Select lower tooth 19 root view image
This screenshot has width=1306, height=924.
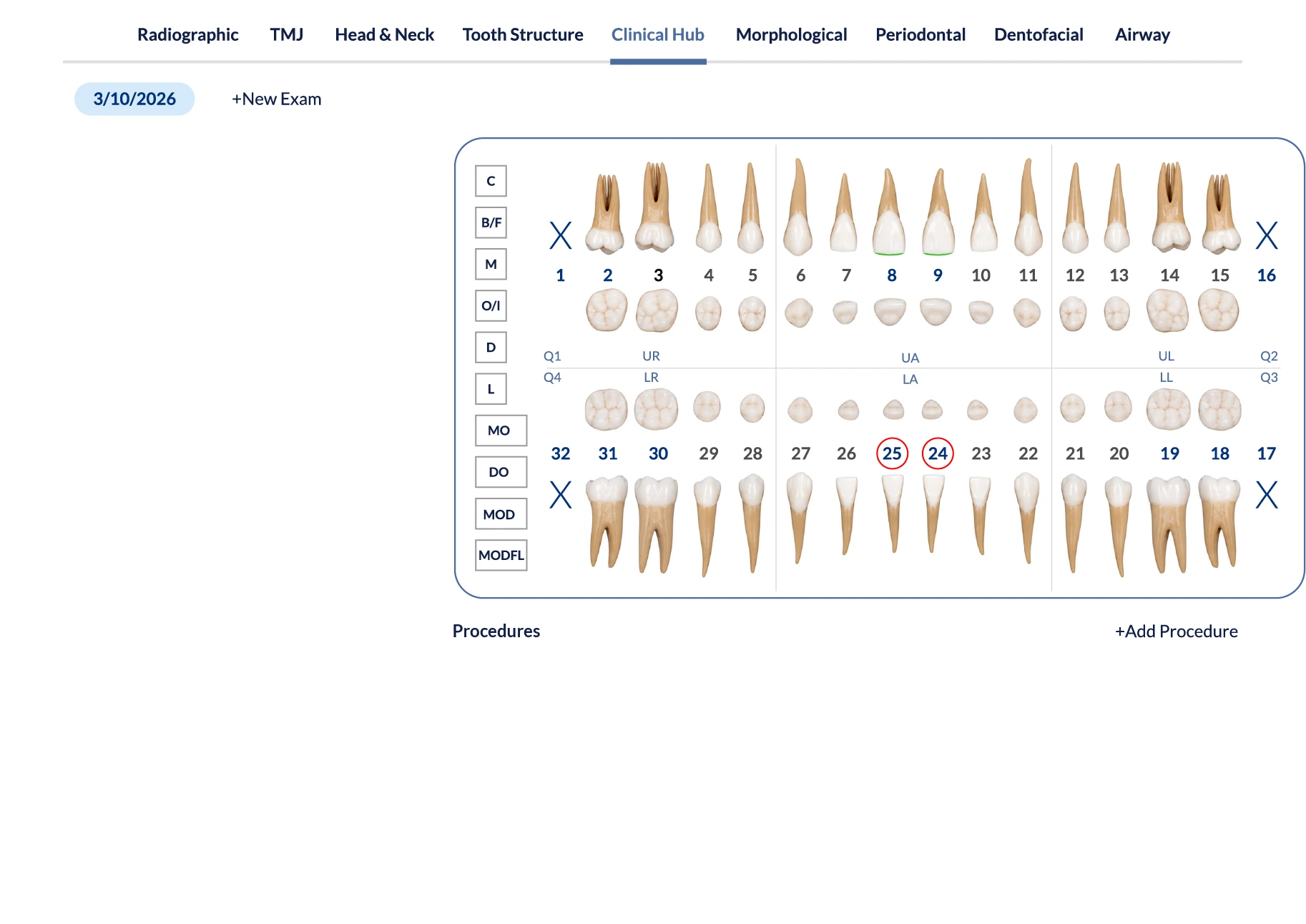[1169, 525]
